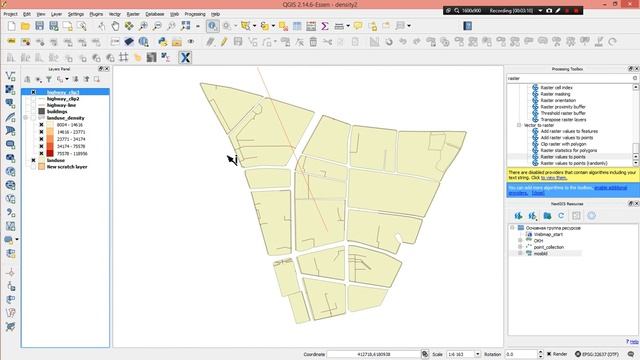The width and height of the screenshot is (640, 360).
Task: Click the Remove Layer icon in Layers Panel
Action: tap(97, 79)
